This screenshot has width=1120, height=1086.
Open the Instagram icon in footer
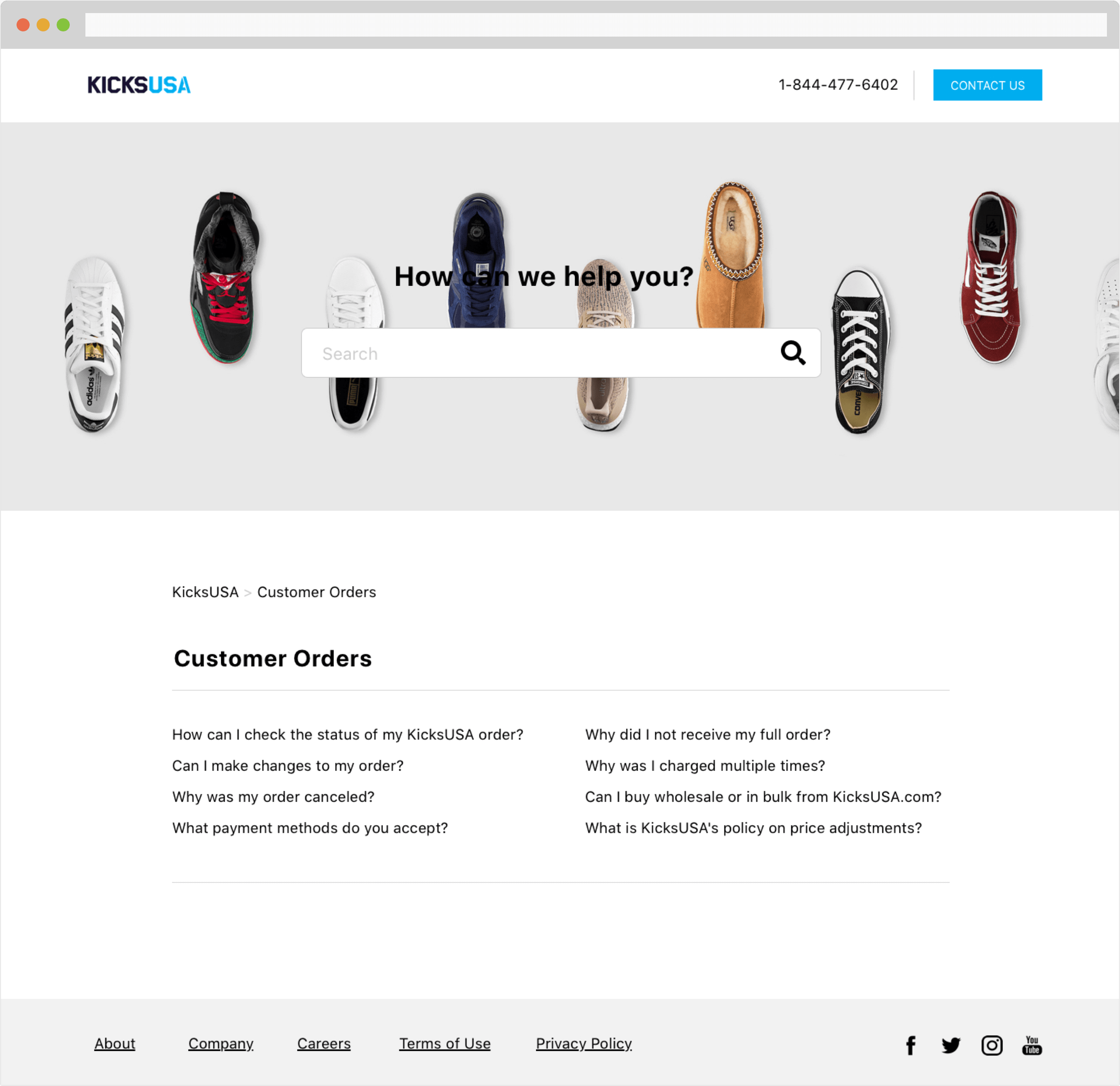pyautogui.click(x=992, y=1045)
